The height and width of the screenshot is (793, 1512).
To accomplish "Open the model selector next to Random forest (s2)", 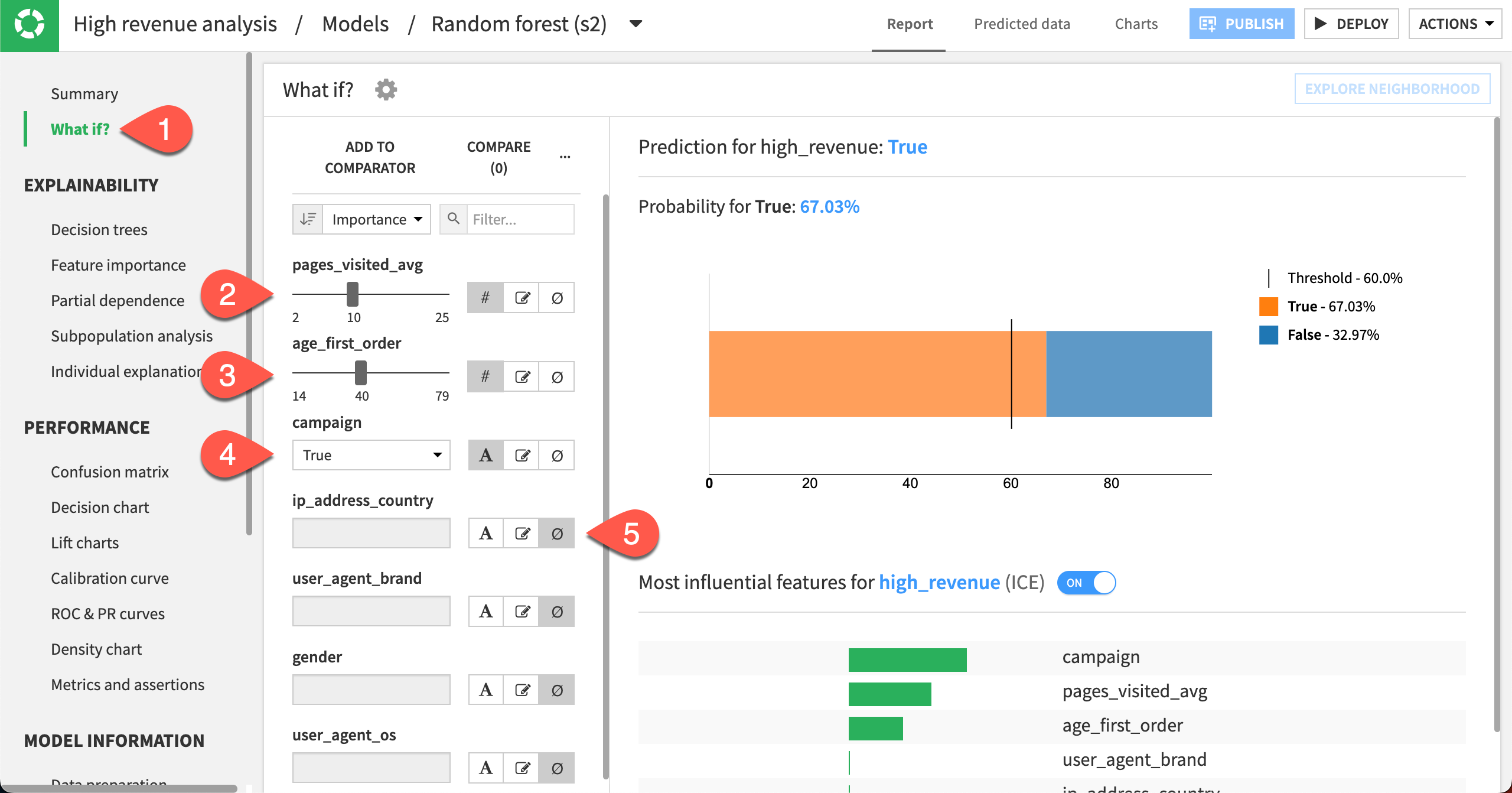I will point(635,24).
